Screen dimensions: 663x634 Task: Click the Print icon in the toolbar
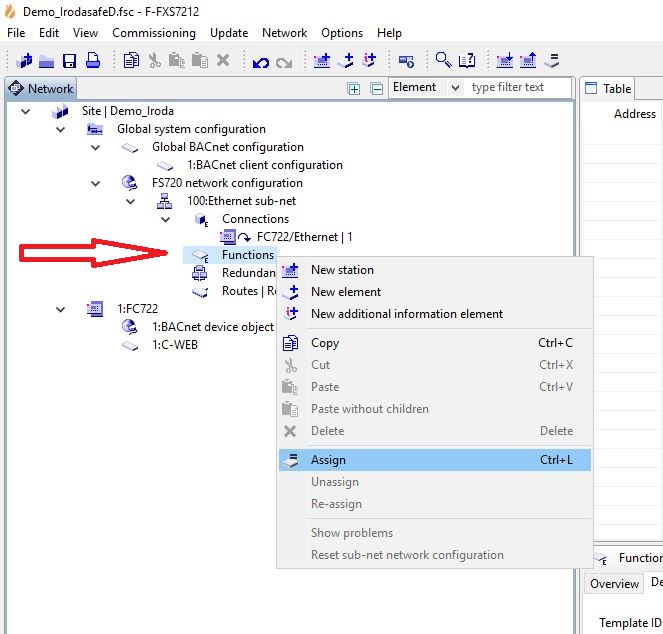(x=92, y=61)
